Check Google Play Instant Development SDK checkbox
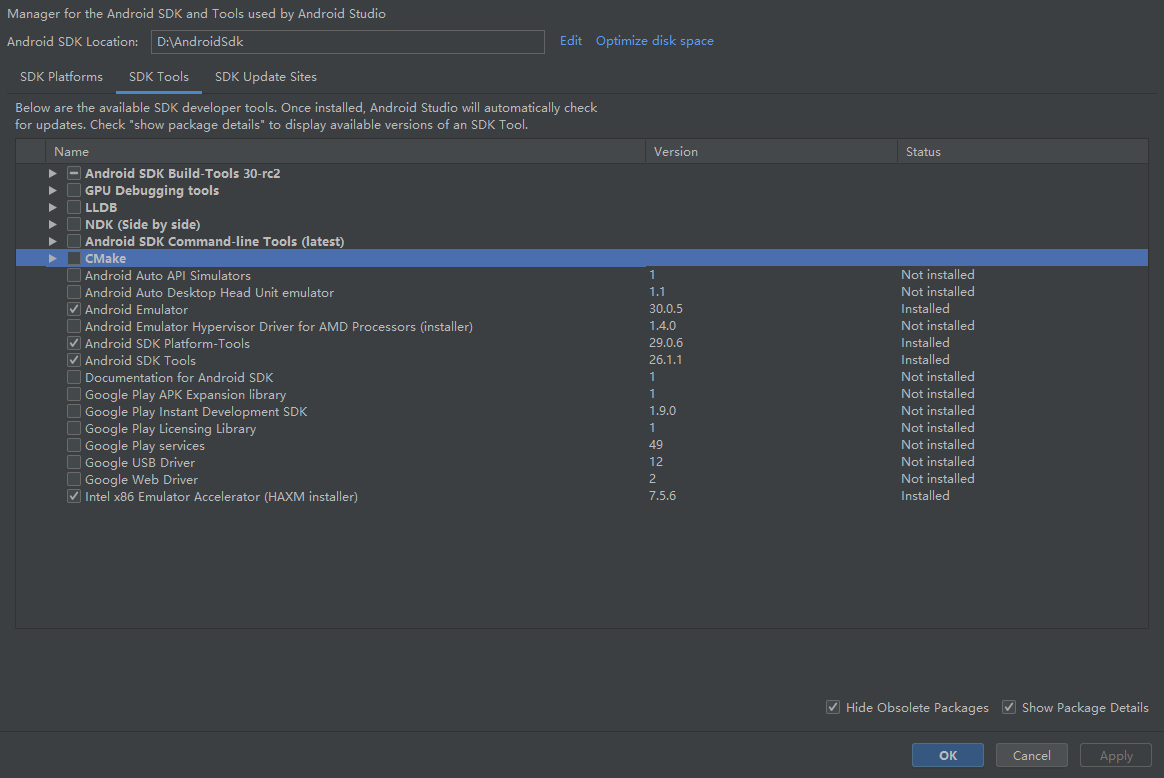 tap(73, 412)
